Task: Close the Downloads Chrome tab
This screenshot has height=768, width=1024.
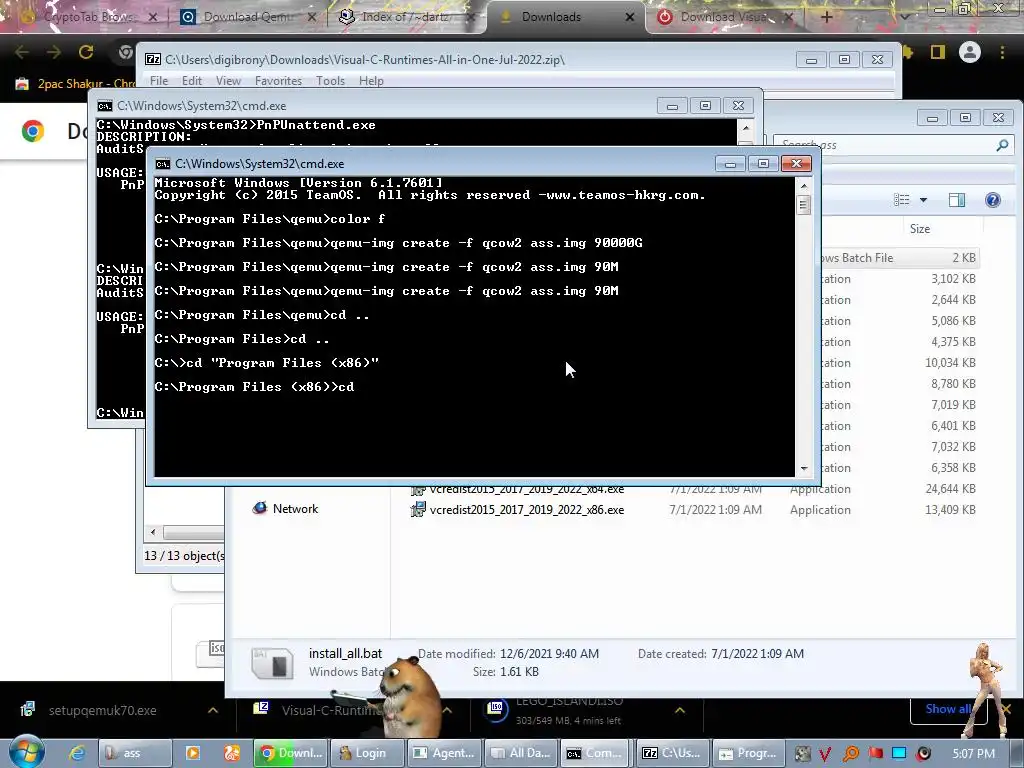Action: (630, 17)
